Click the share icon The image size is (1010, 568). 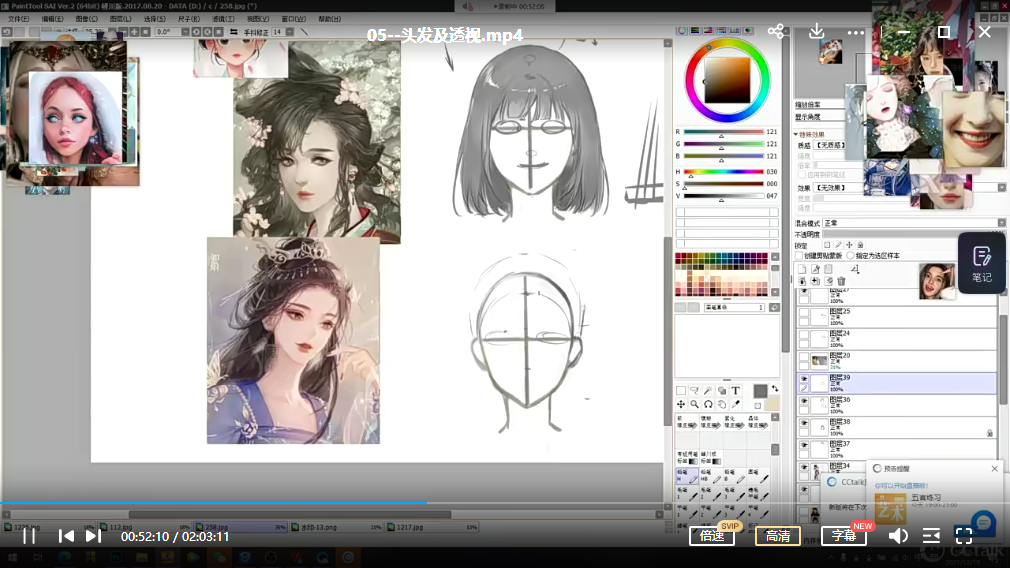coord(776,32)
